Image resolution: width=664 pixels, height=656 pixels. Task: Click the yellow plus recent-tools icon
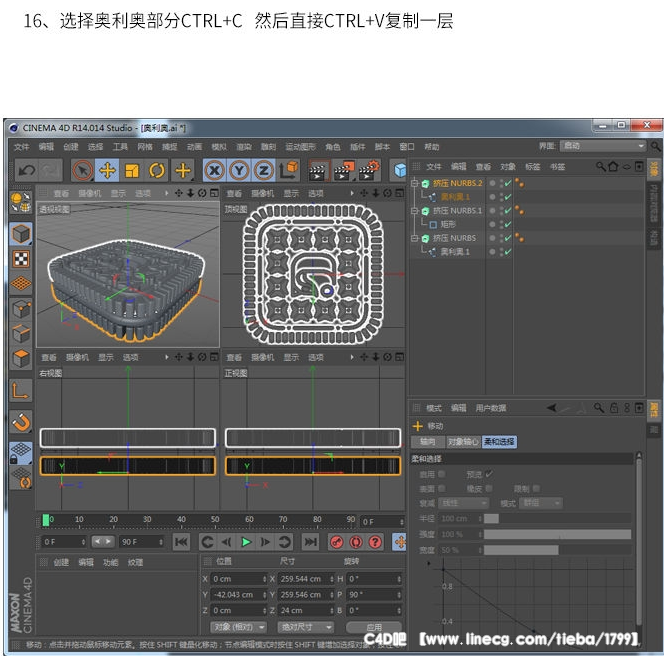click(183, 170)
